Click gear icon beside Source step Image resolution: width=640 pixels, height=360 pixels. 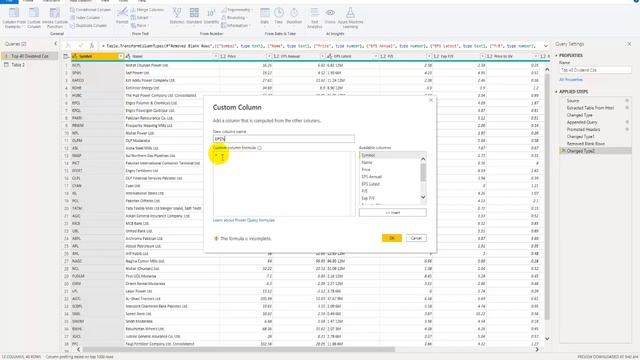pyautogui.click(x=627, y=100)
